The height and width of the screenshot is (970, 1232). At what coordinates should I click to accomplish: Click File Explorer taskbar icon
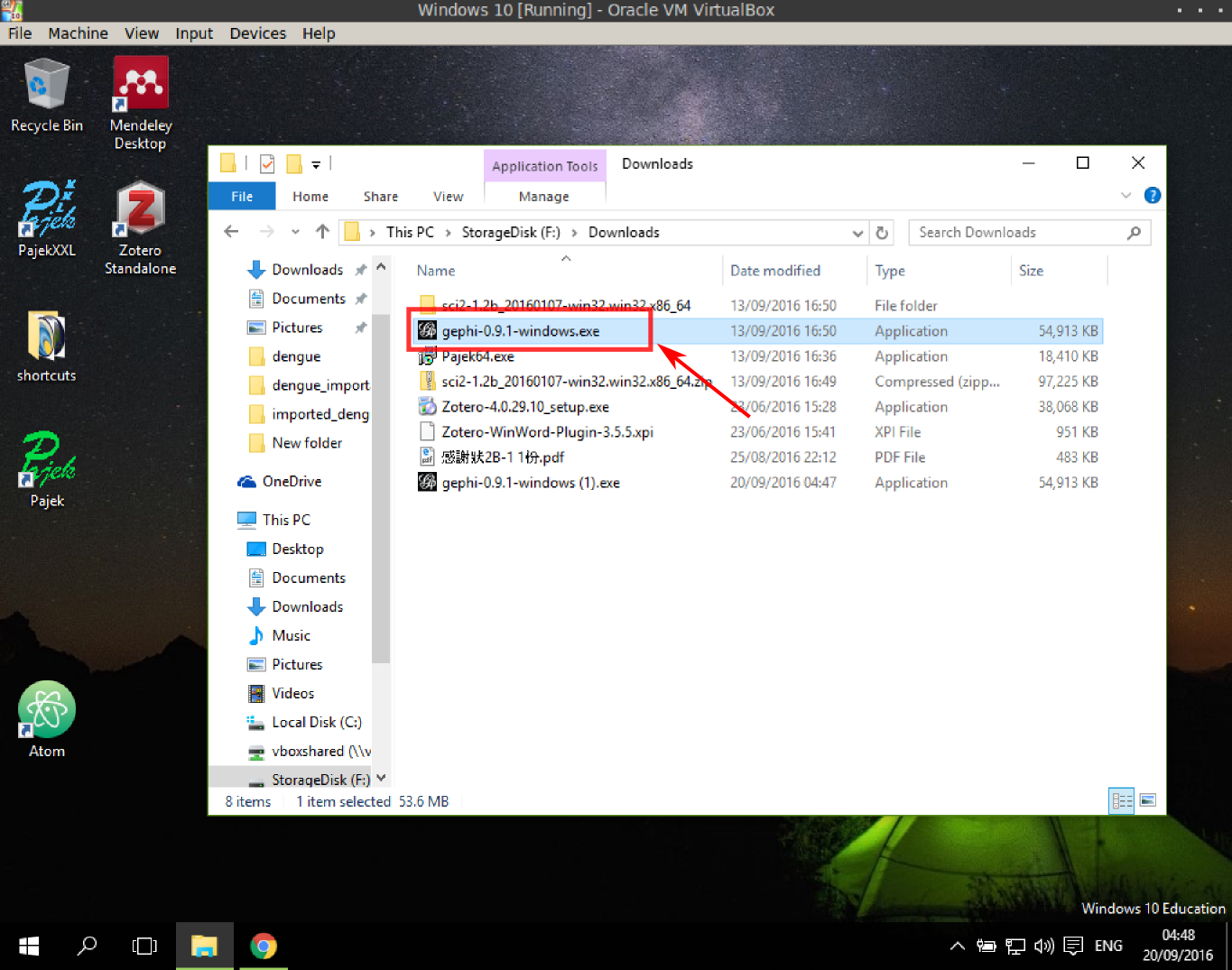pos(204,946)
